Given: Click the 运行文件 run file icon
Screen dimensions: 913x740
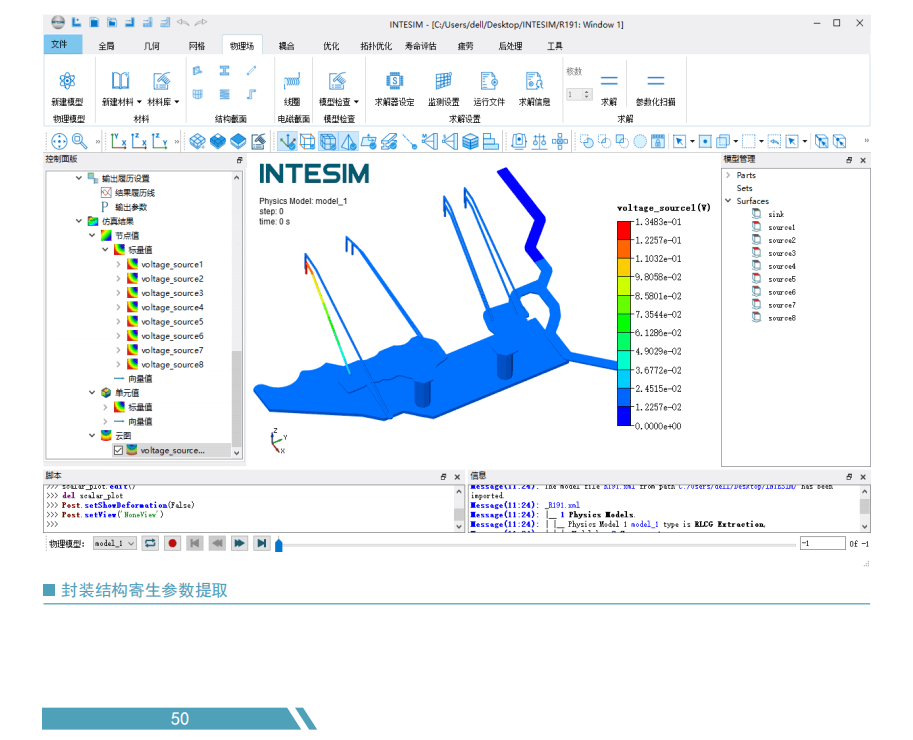Looking at the screenshot, I should 488,83.
